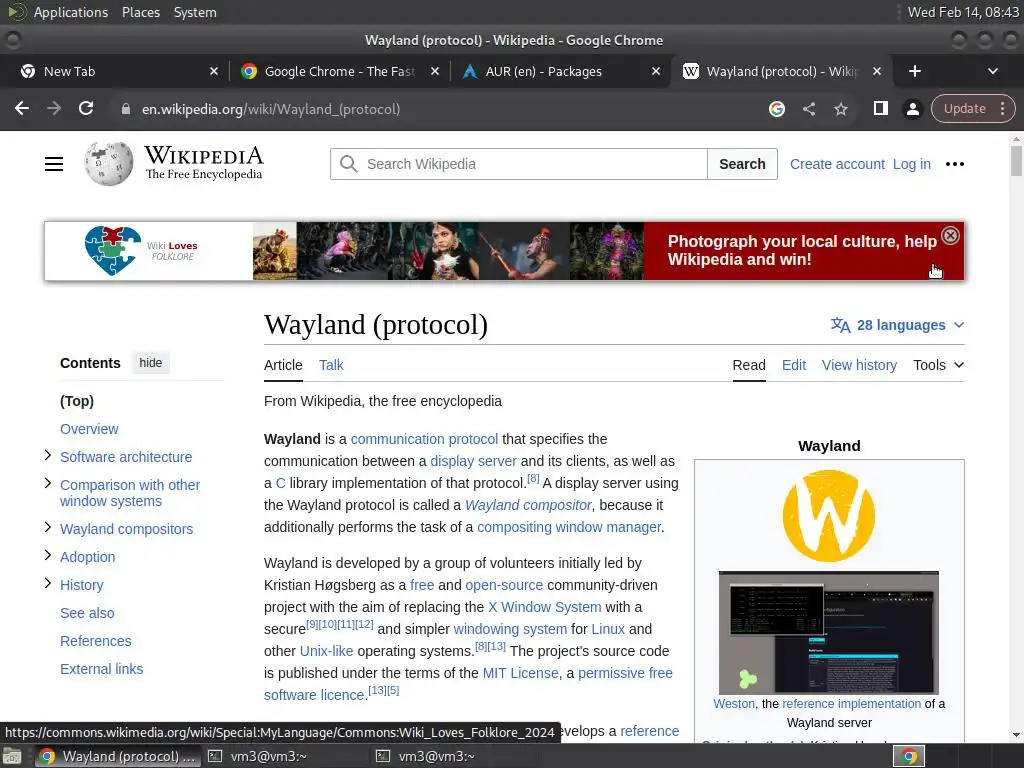Select the Article tab

(x=283, y=365)
